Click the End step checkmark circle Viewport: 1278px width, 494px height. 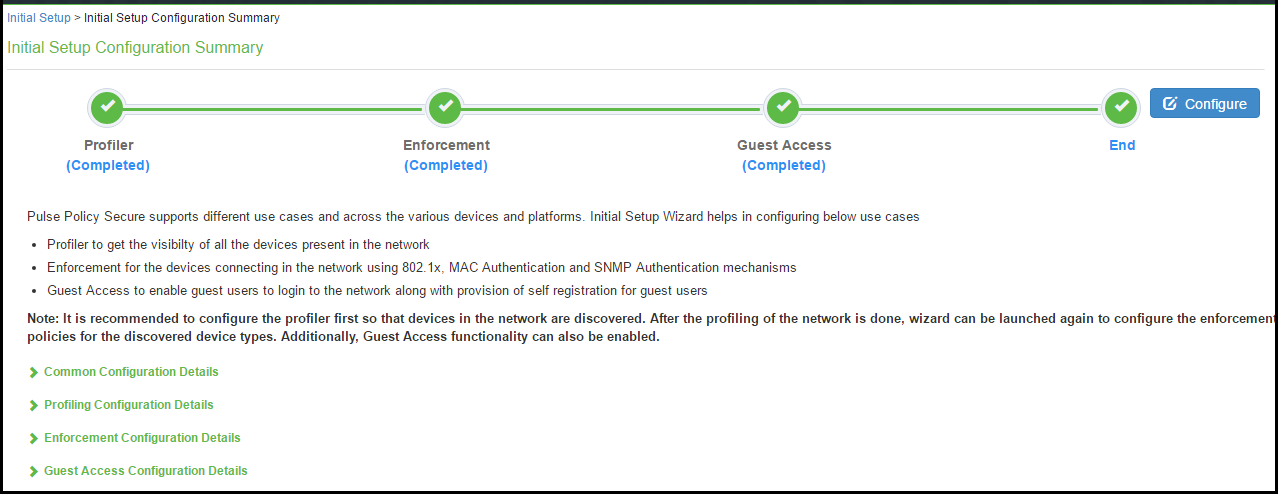1121,106
